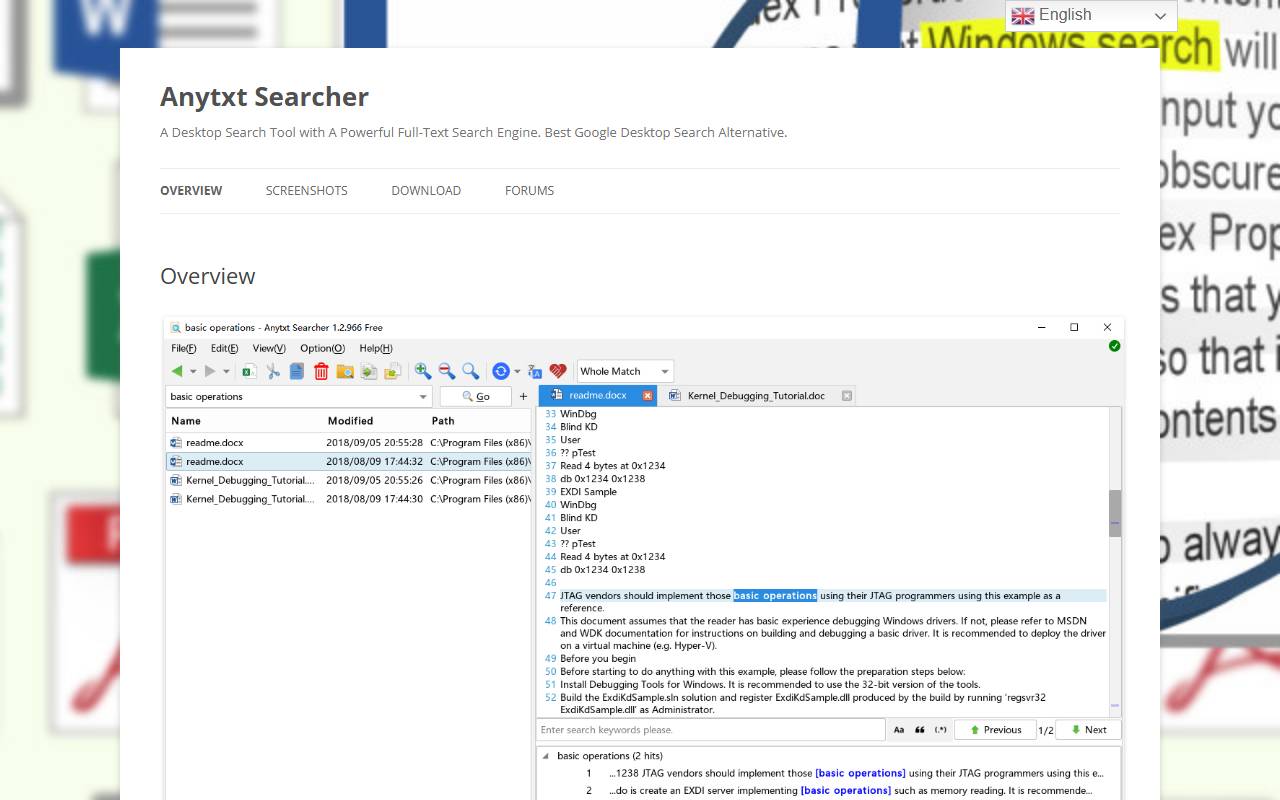
Task: Open the DOWNLOAD page link
Action: (426, 191)
